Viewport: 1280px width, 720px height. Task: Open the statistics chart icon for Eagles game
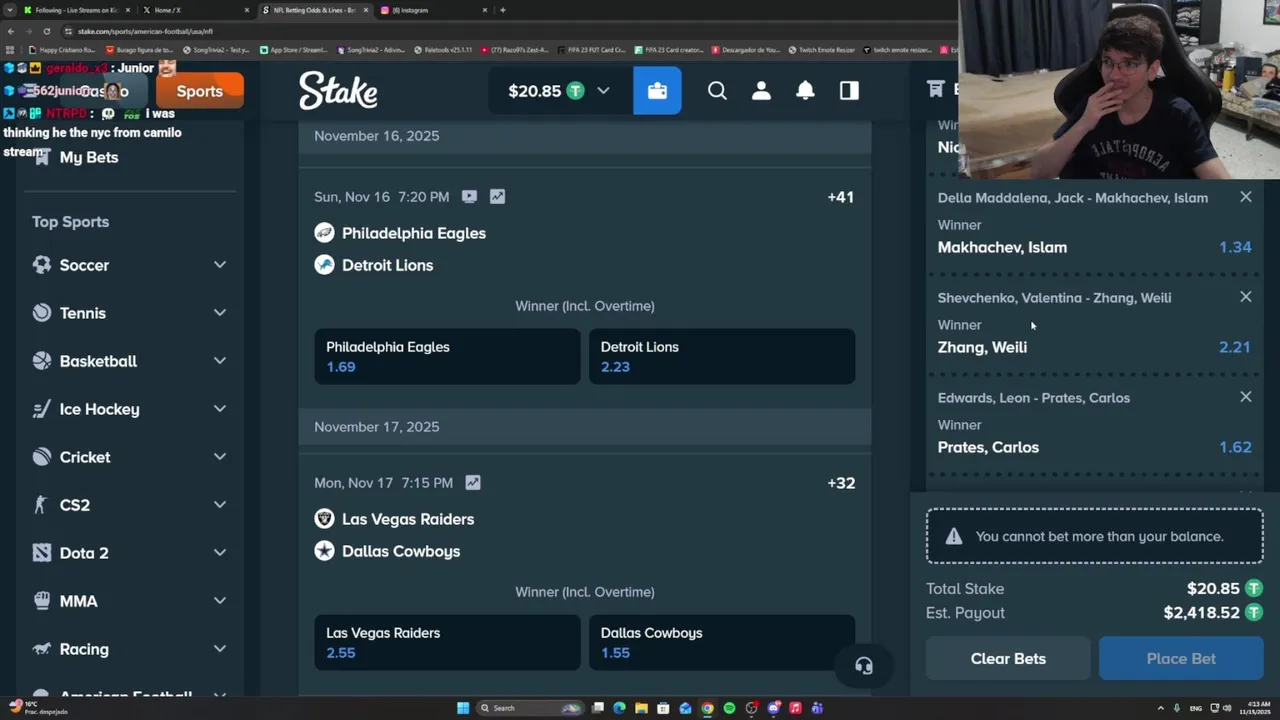coord(497,197)
